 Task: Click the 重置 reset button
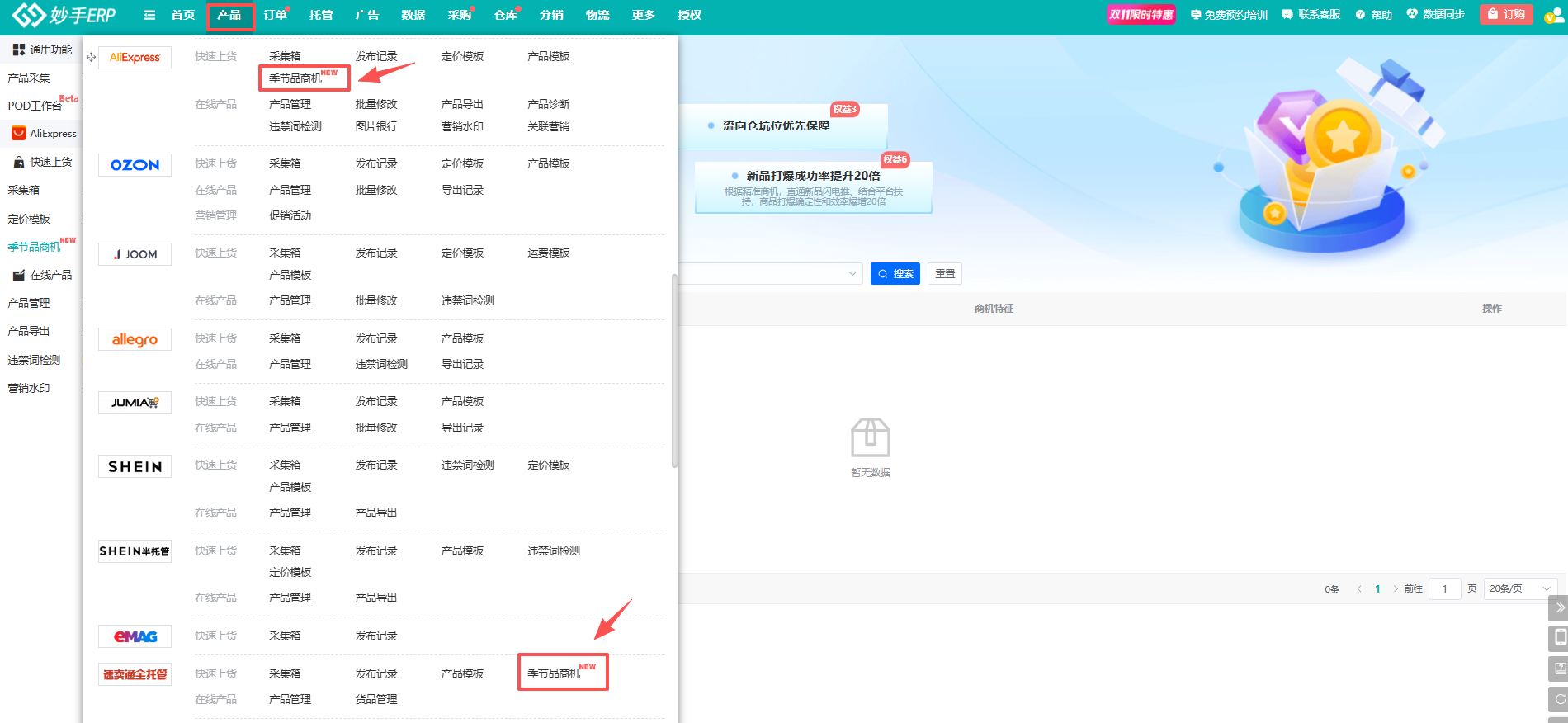(x=945, y=274)
